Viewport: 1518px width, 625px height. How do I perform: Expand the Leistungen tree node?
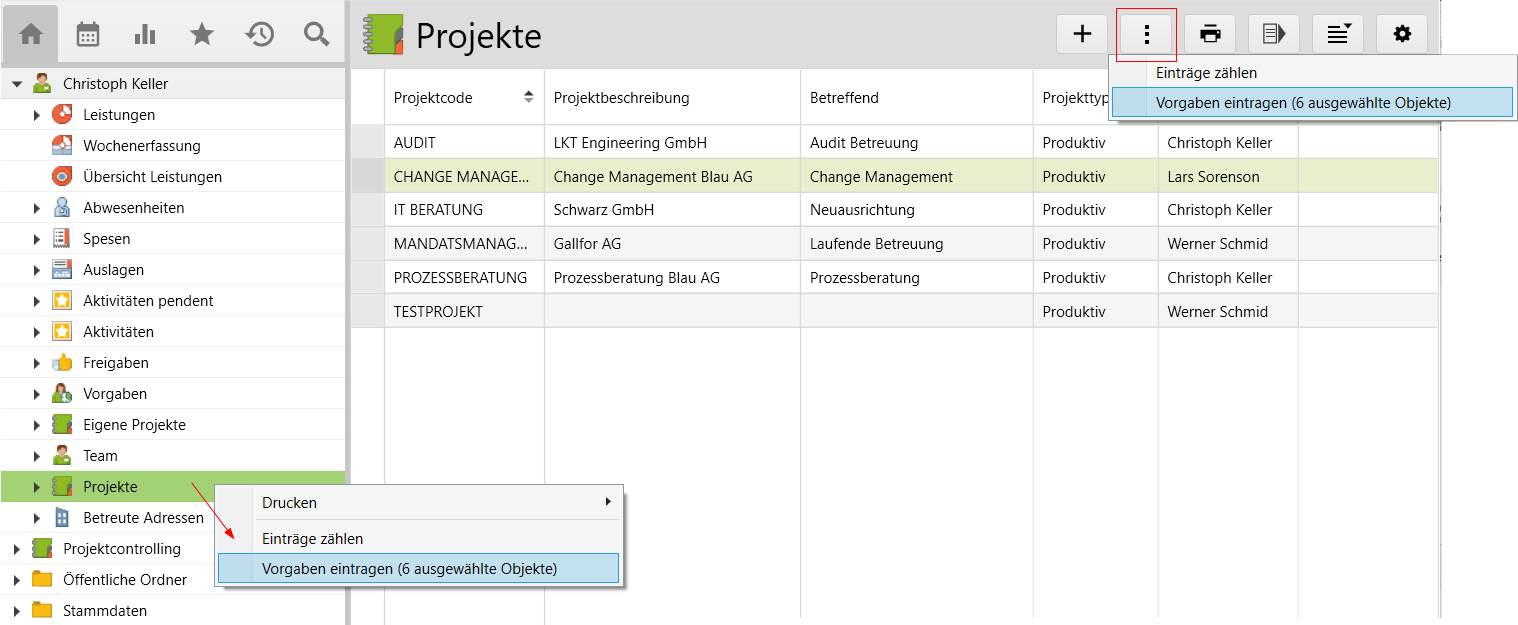[x=37, y=115]
